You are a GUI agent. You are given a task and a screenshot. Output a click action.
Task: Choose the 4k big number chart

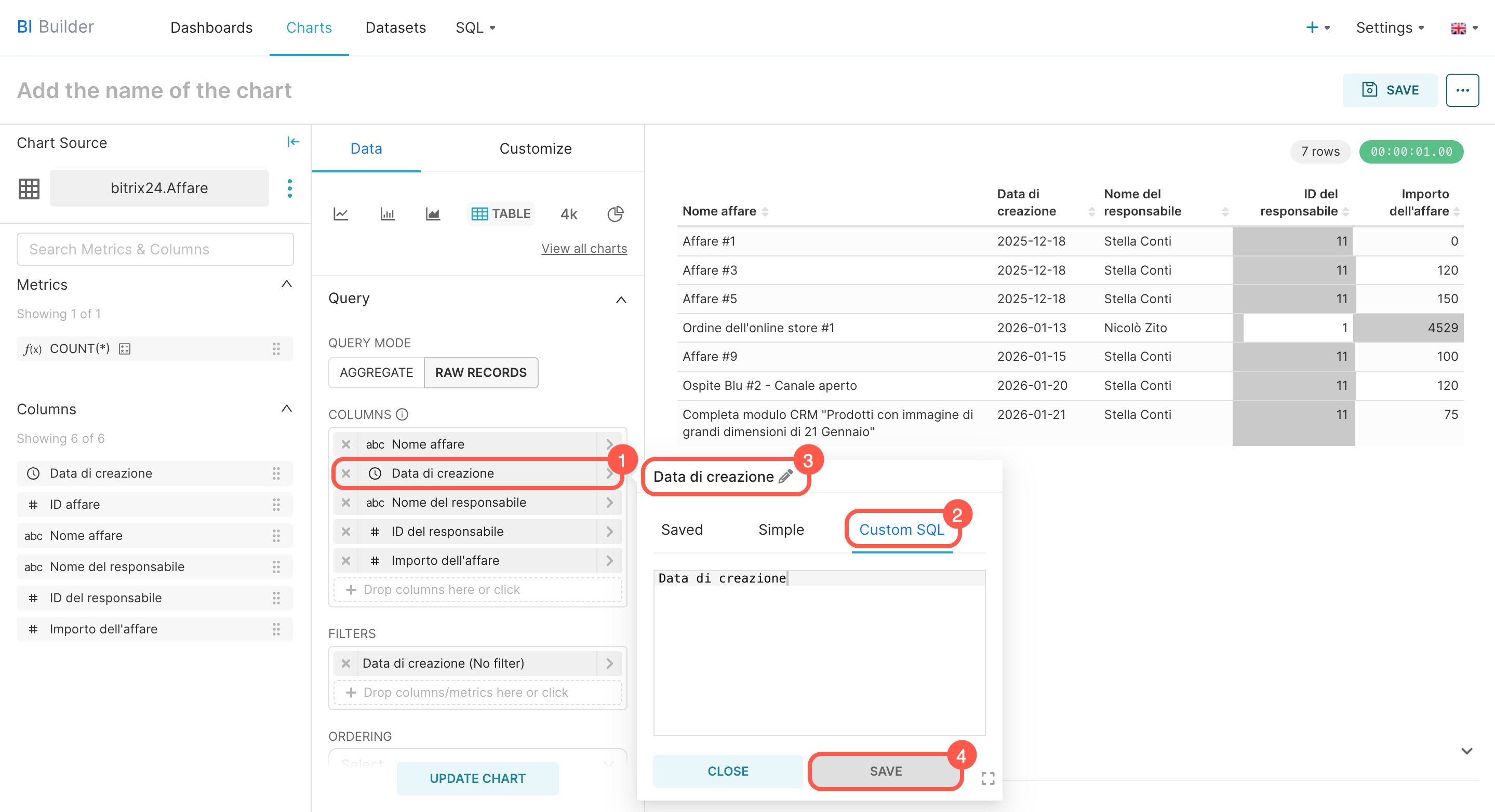pos(569,214)
